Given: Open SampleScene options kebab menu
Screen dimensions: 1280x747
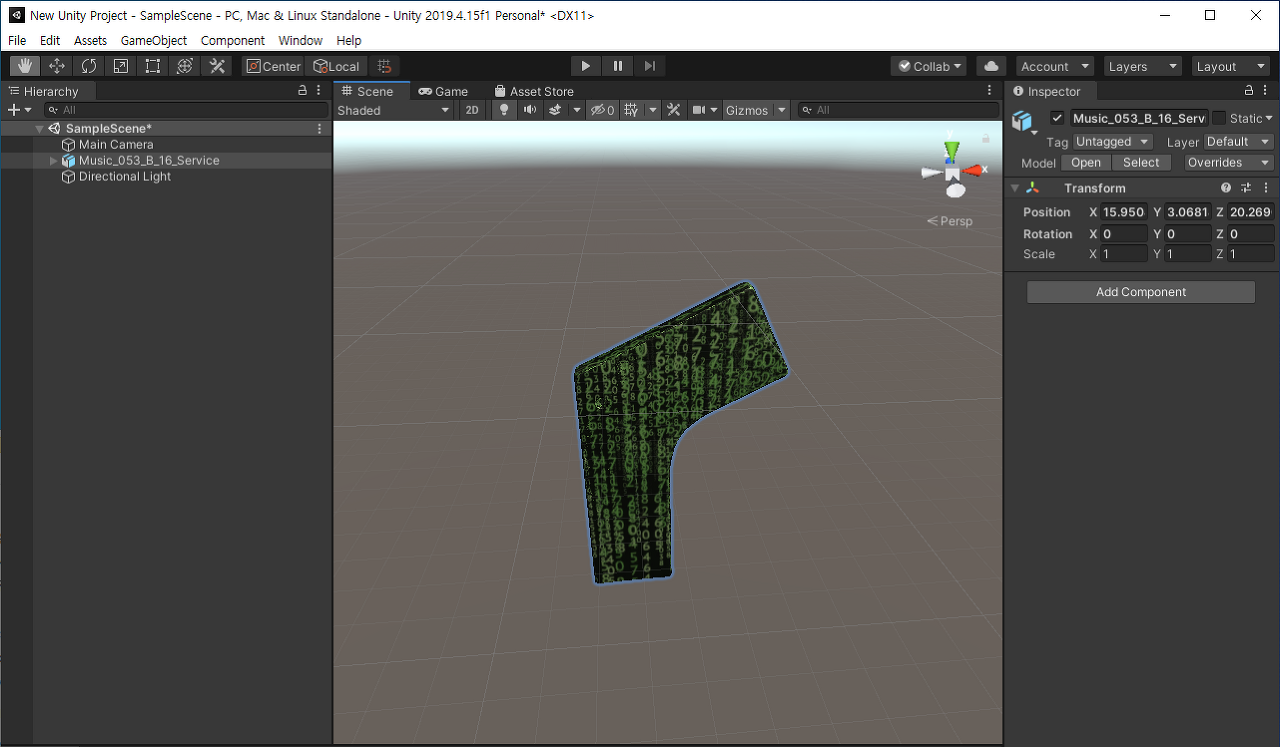Looking at the screenshot, I should click(x=320, y=129).
